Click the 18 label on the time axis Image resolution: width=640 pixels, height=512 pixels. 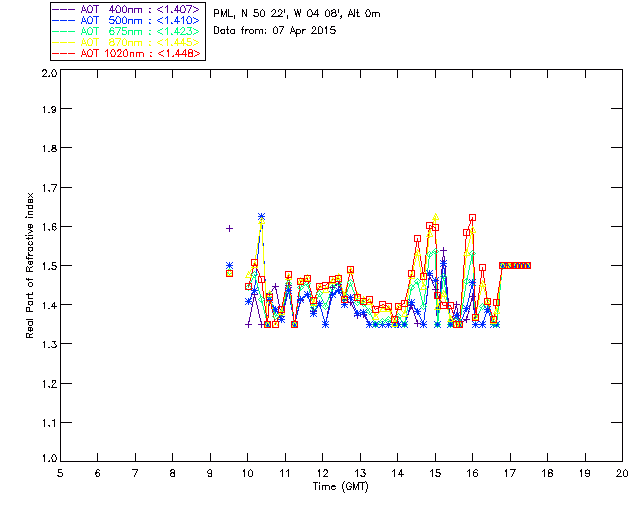pos(547,473)
